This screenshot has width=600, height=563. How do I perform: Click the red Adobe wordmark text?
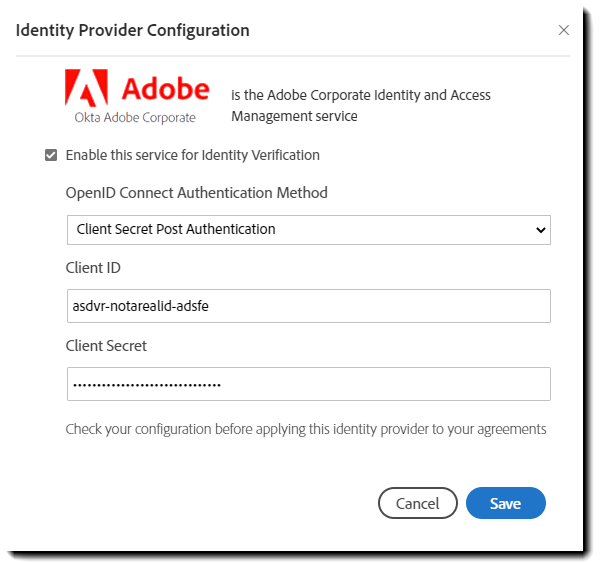[165, 89]
